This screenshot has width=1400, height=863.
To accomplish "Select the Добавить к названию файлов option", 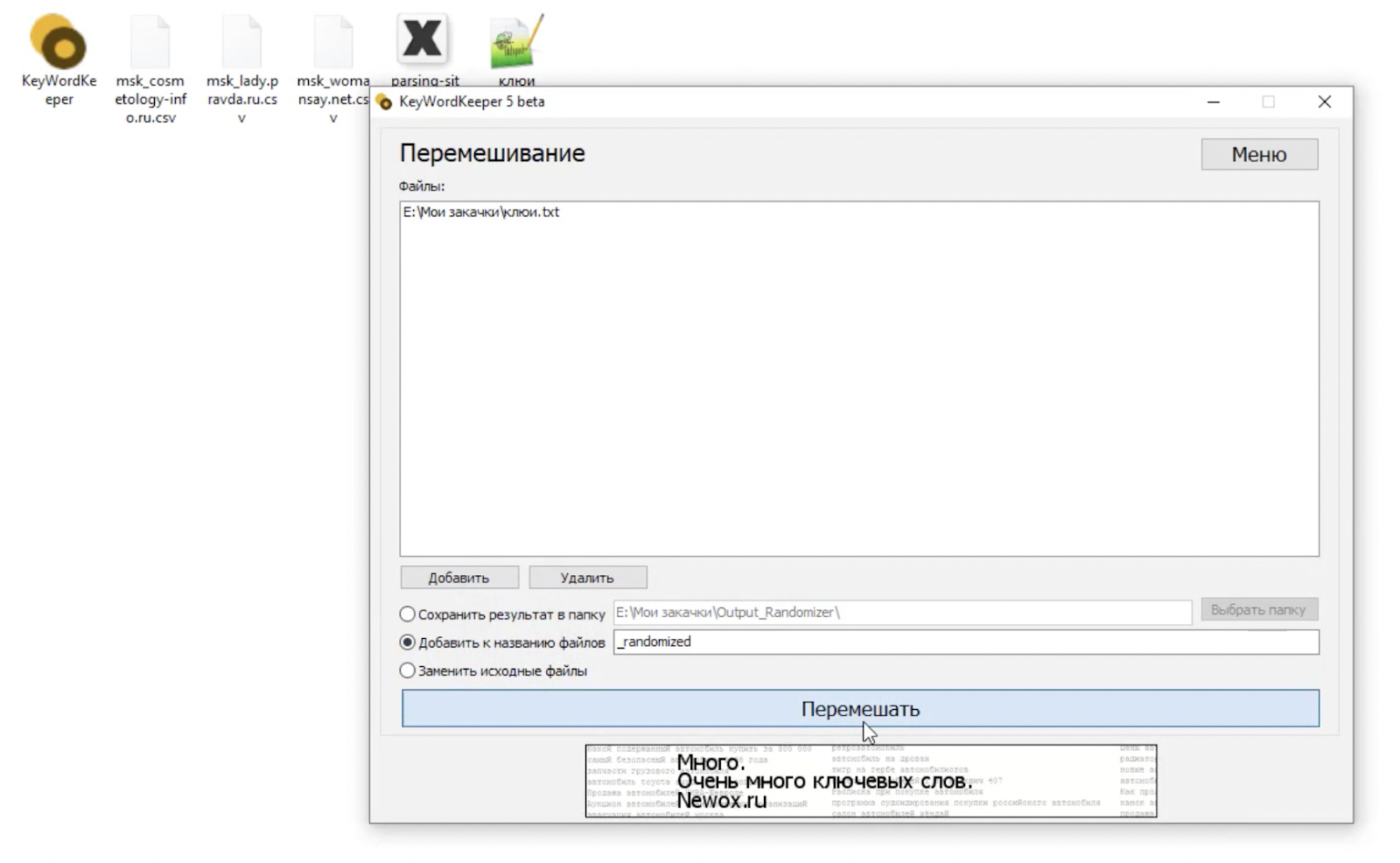I will pos(502,642).
